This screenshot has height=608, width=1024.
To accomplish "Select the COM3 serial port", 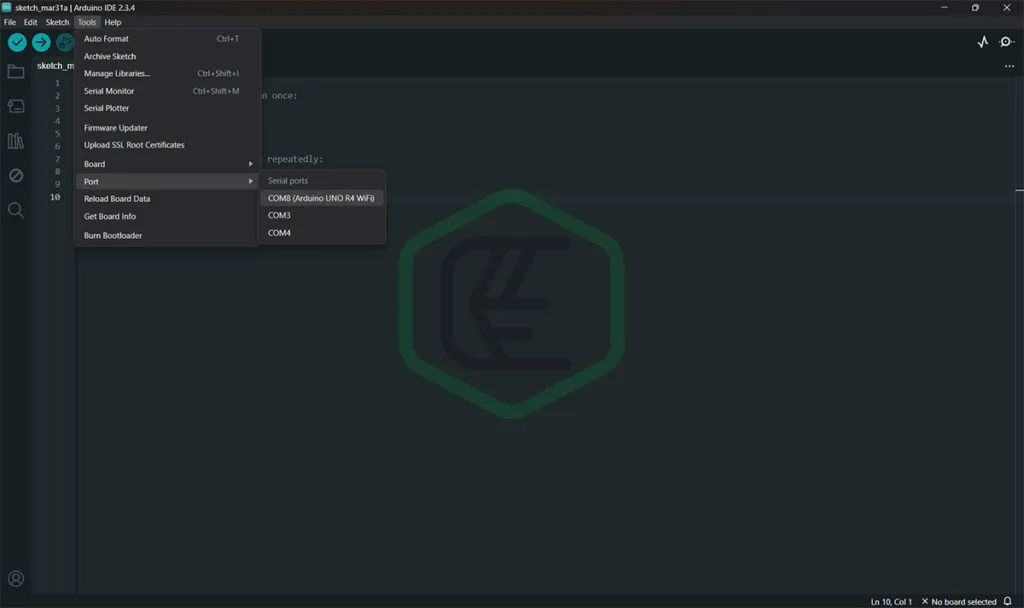I will point(321,216).
